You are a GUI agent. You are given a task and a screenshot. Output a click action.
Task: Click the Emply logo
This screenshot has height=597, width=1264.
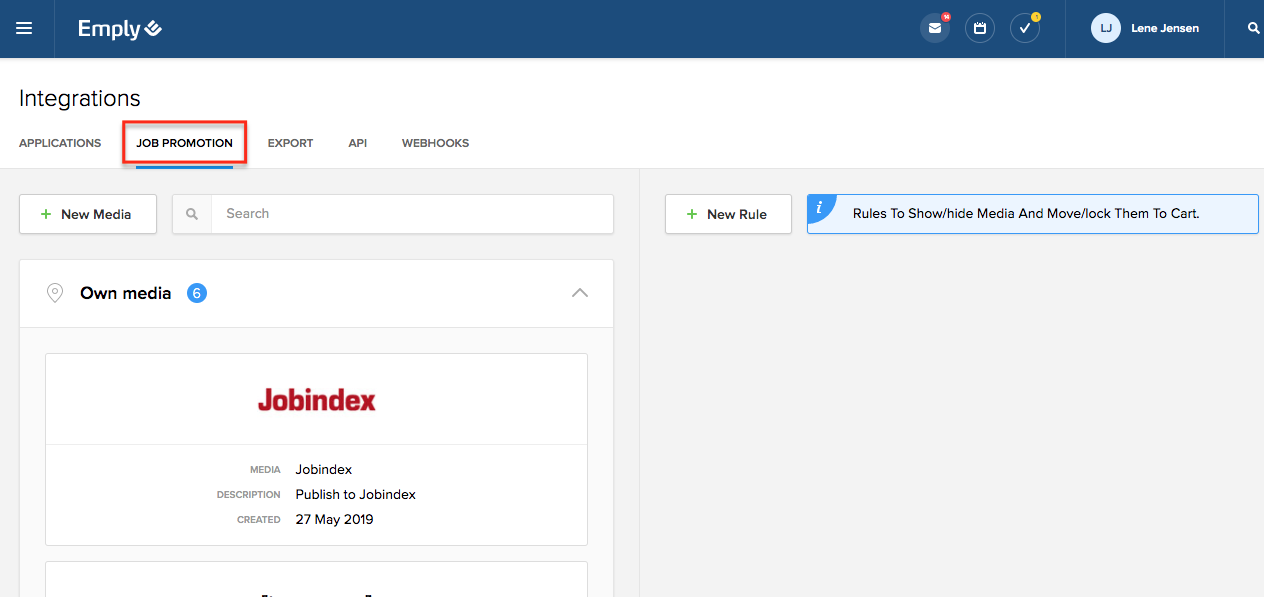tap(120, 29)
